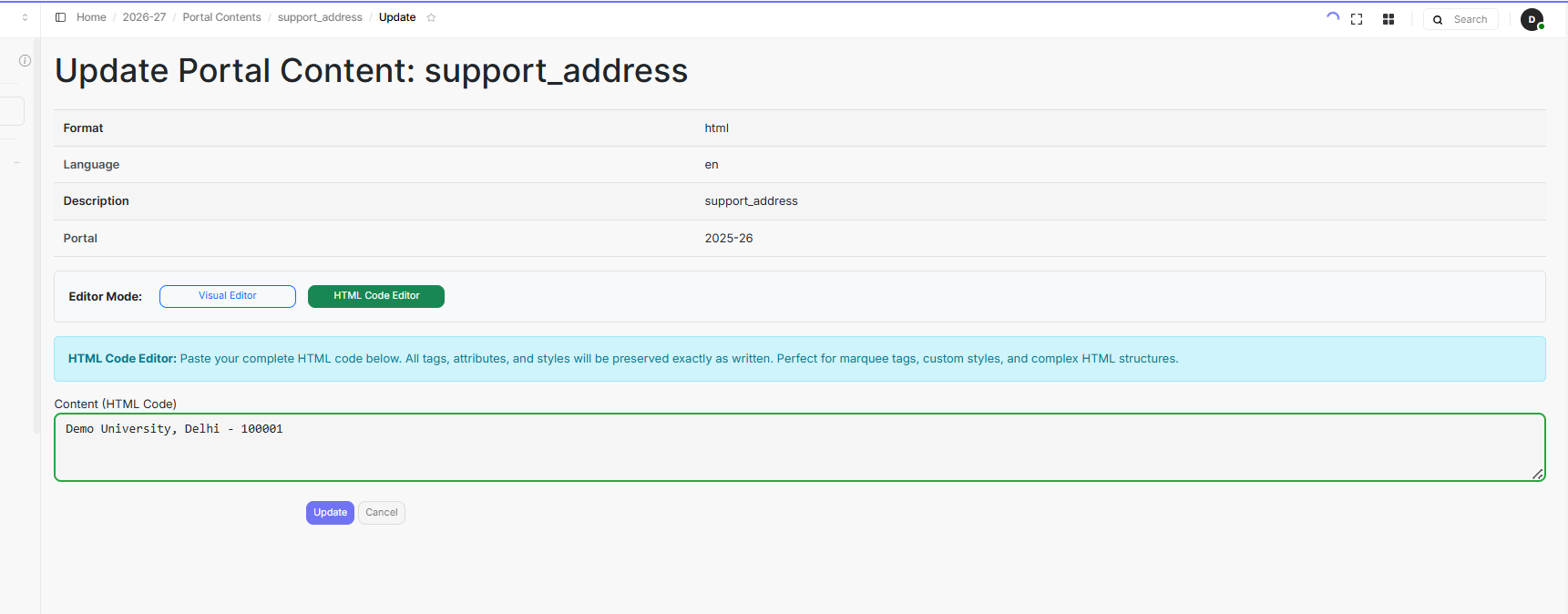Screen dimensions: 1568x614
Task: Click the info icon in sidebar
Action: pyautogui.click(x=25, y=61)
